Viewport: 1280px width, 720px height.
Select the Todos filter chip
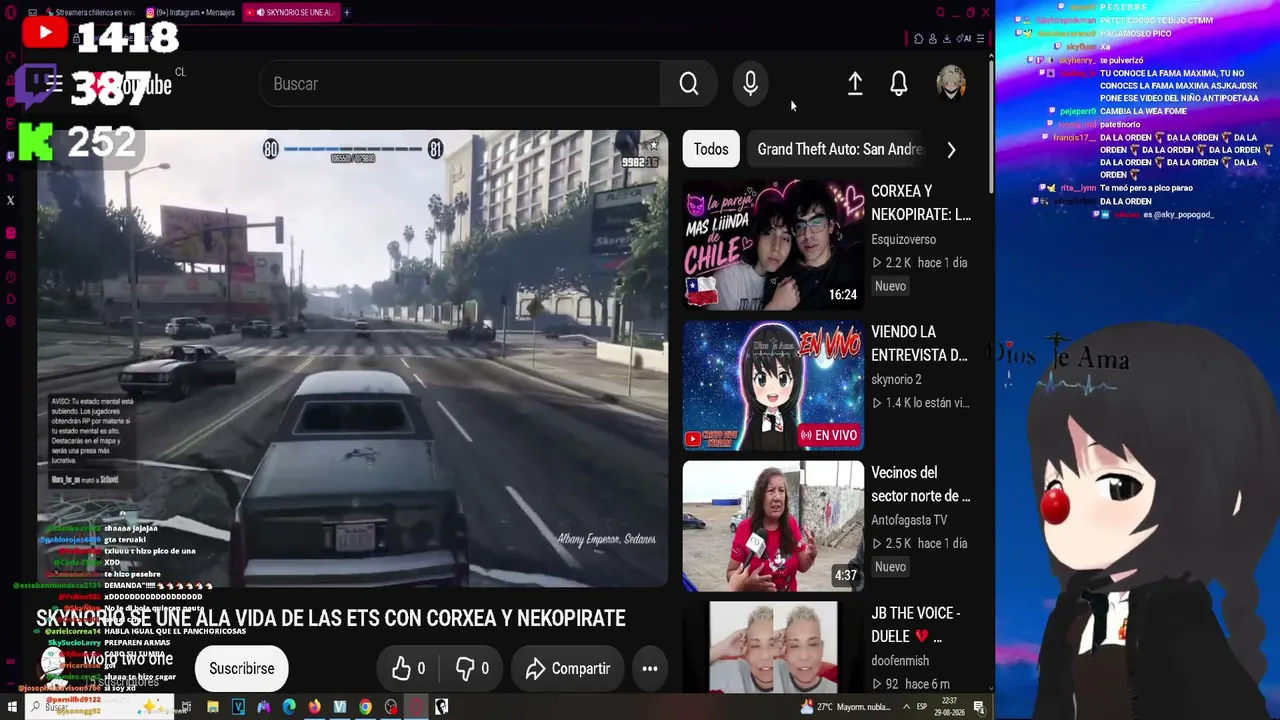pos(711,149)
